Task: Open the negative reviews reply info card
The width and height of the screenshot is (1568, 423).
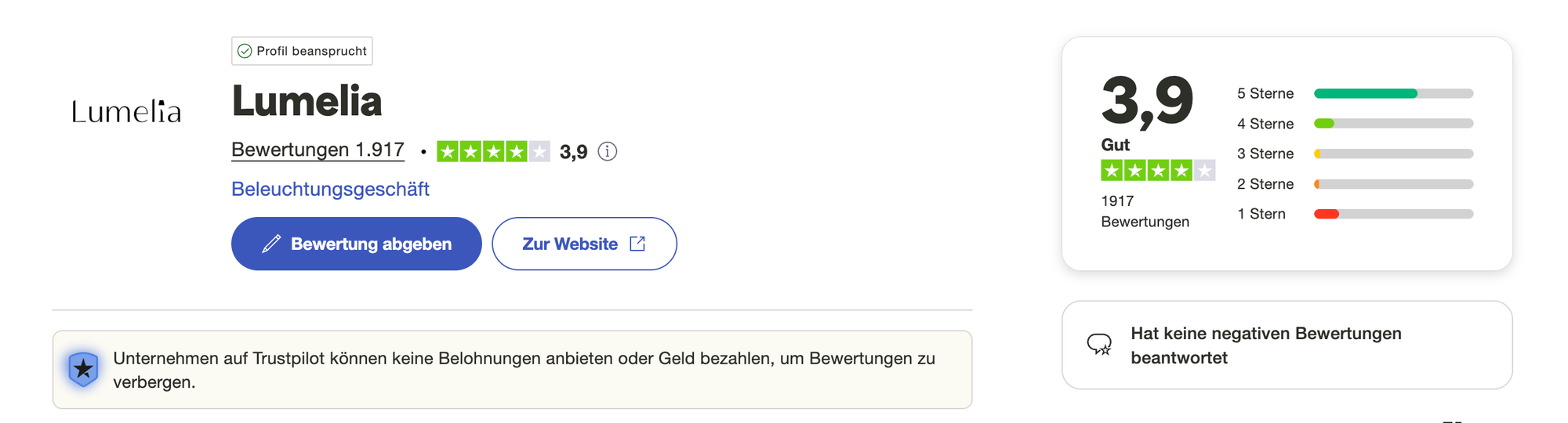Action: click(1287, 345)
